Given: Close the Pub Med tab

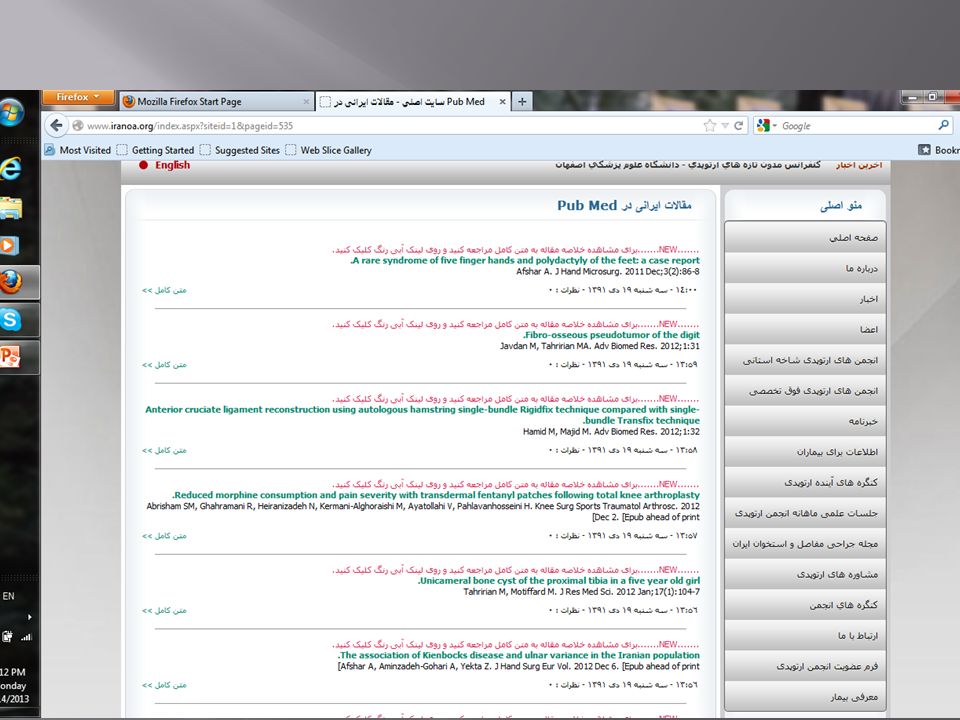Looking at the screenshot, I should pyautogui.click(x=503, y=102).
